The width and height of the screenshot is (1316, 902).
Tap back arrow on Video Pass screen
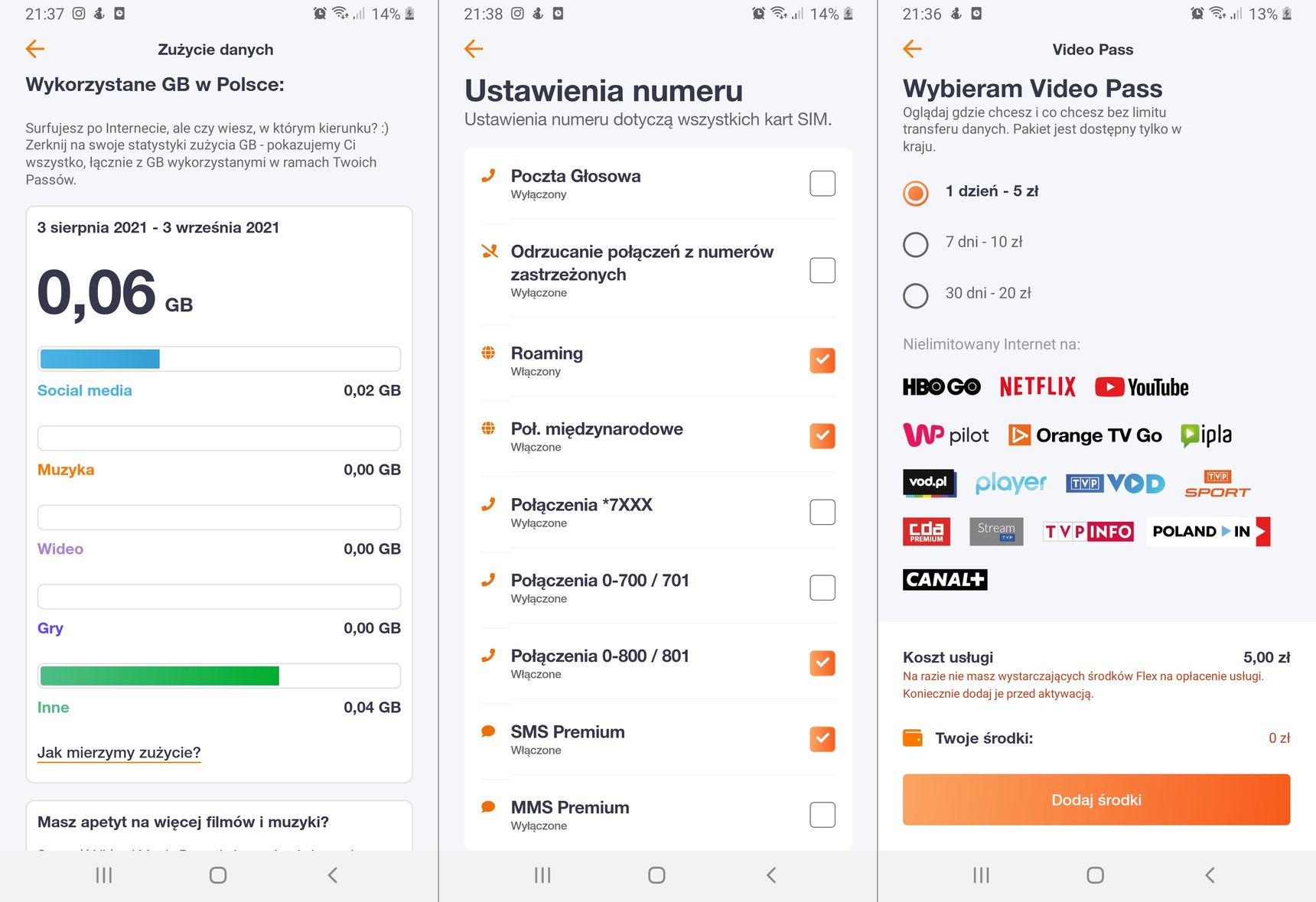pos(912,49)
